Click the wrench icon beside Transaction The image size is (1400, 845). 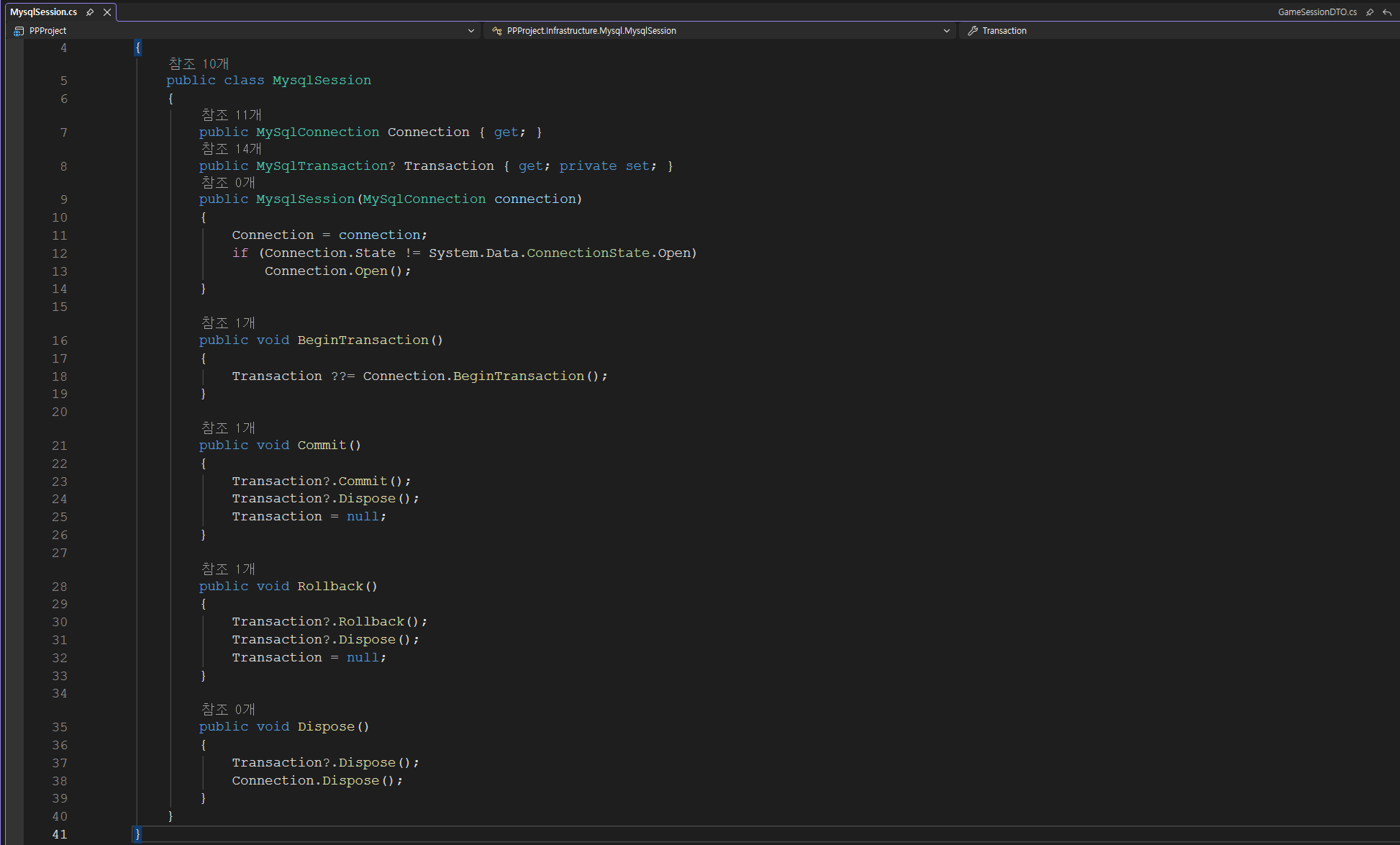[x=973, y=31]
